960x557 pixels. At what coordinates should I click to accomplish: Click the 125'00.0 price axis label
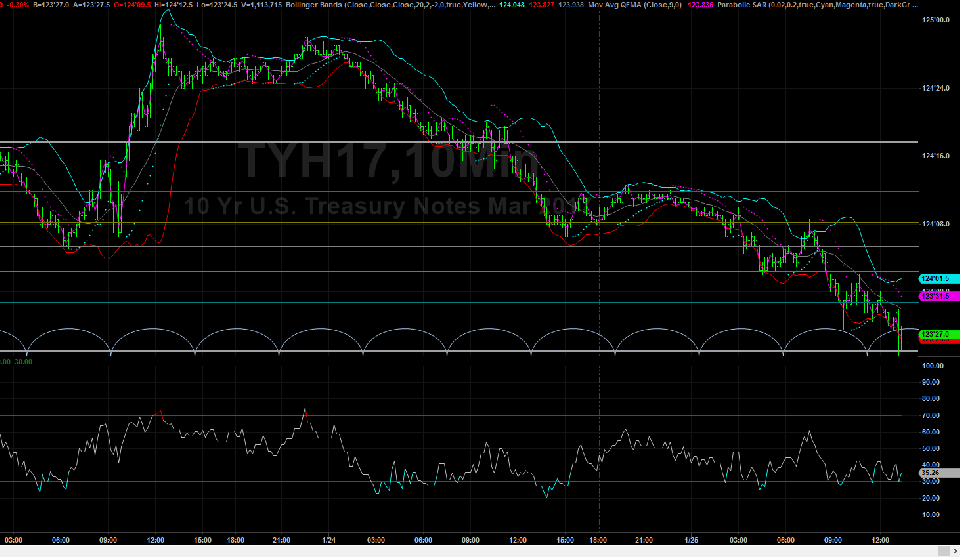(x=934, y=20)
